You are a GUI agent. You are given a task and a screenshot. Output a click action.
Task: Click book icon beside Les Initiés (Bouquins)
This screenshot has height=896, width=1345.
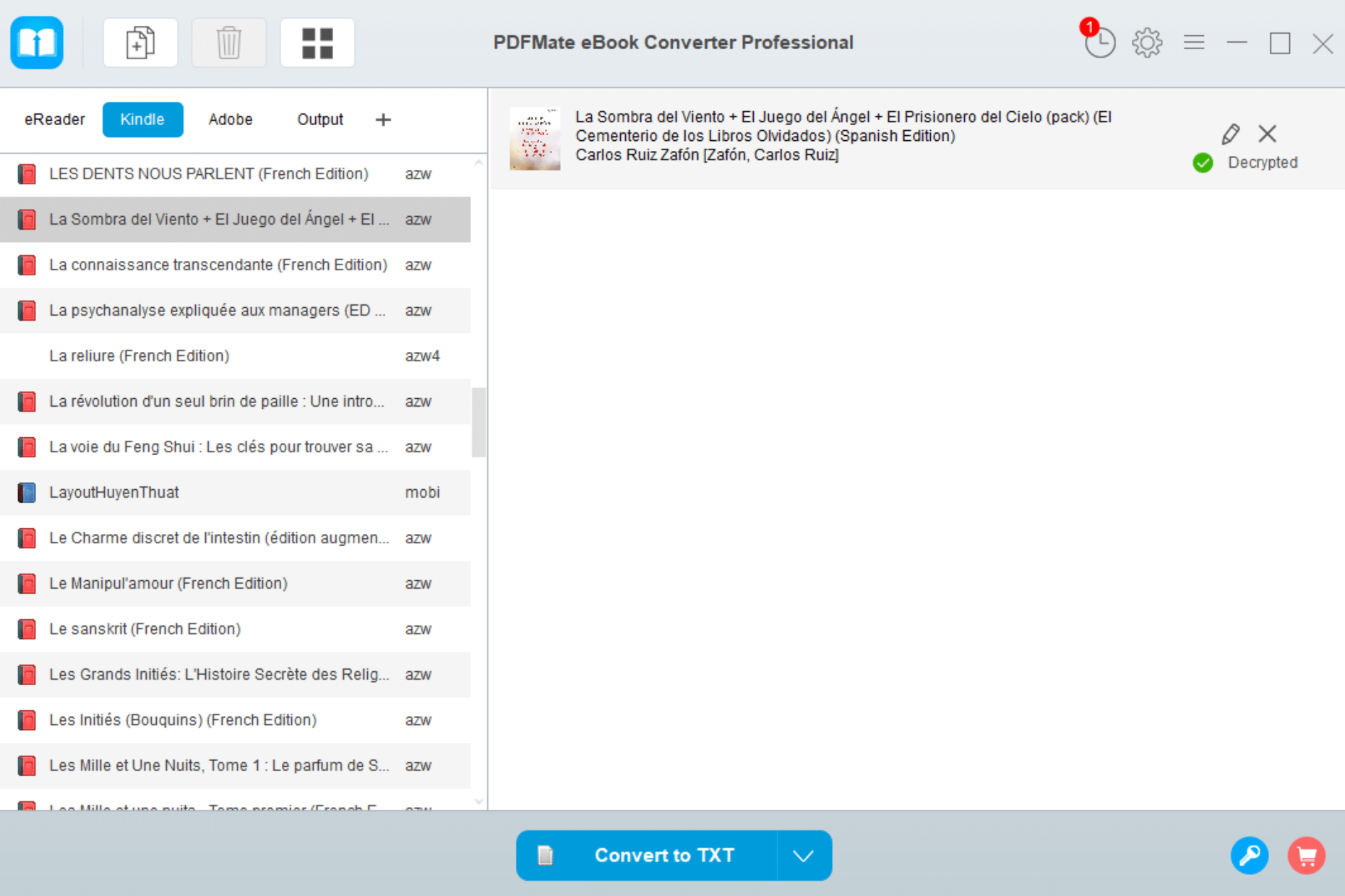(x=27, y=720)
